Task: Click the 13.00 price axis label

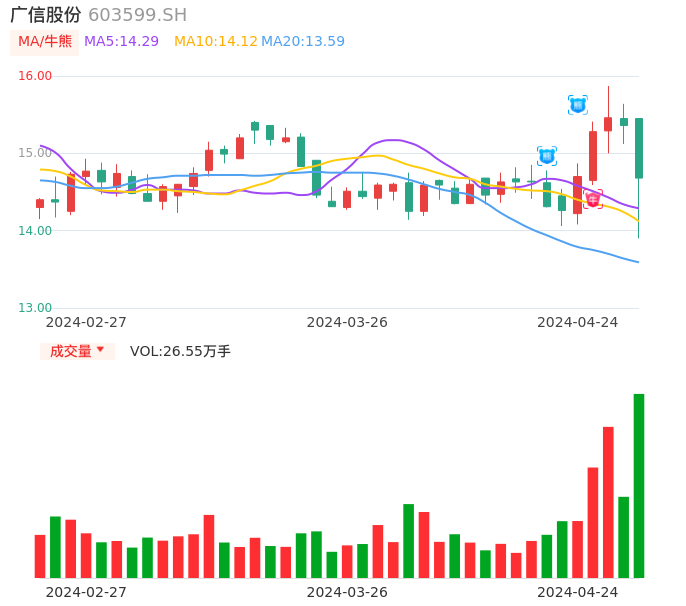Action: pyautogui.click(x=35, y=308)
